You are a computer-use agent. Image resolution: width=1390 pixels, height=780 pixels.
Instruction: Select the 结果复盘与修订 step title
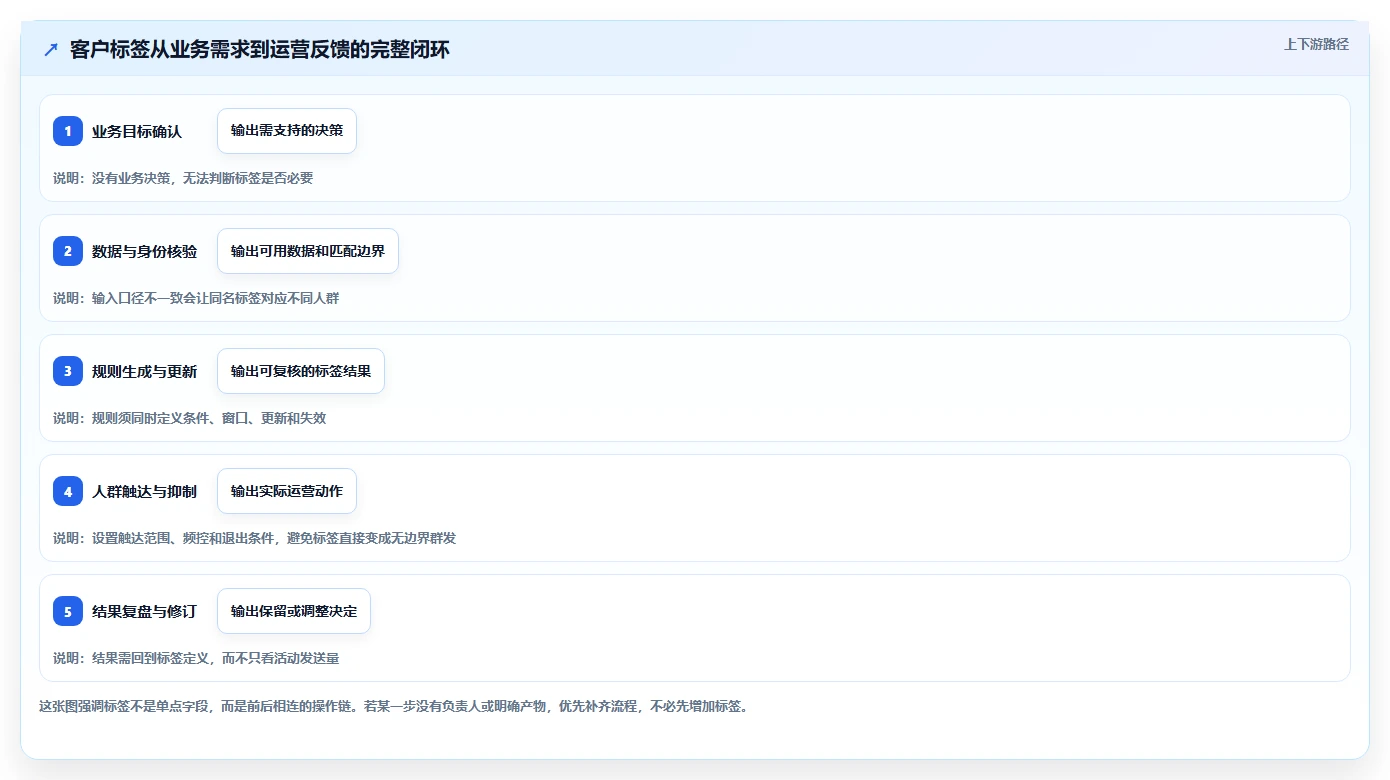[x=144, y=611]
